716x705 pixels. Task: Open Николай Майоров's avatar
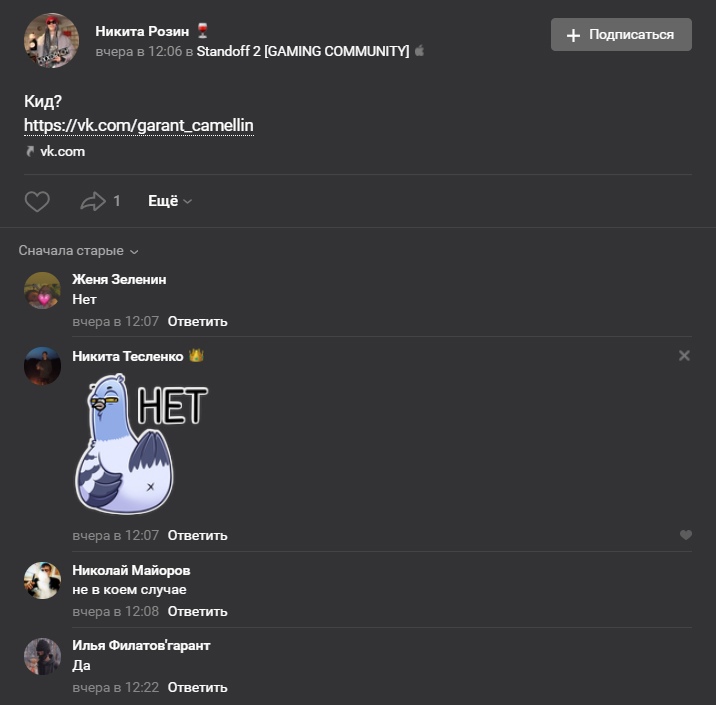[x=42, y=580]
